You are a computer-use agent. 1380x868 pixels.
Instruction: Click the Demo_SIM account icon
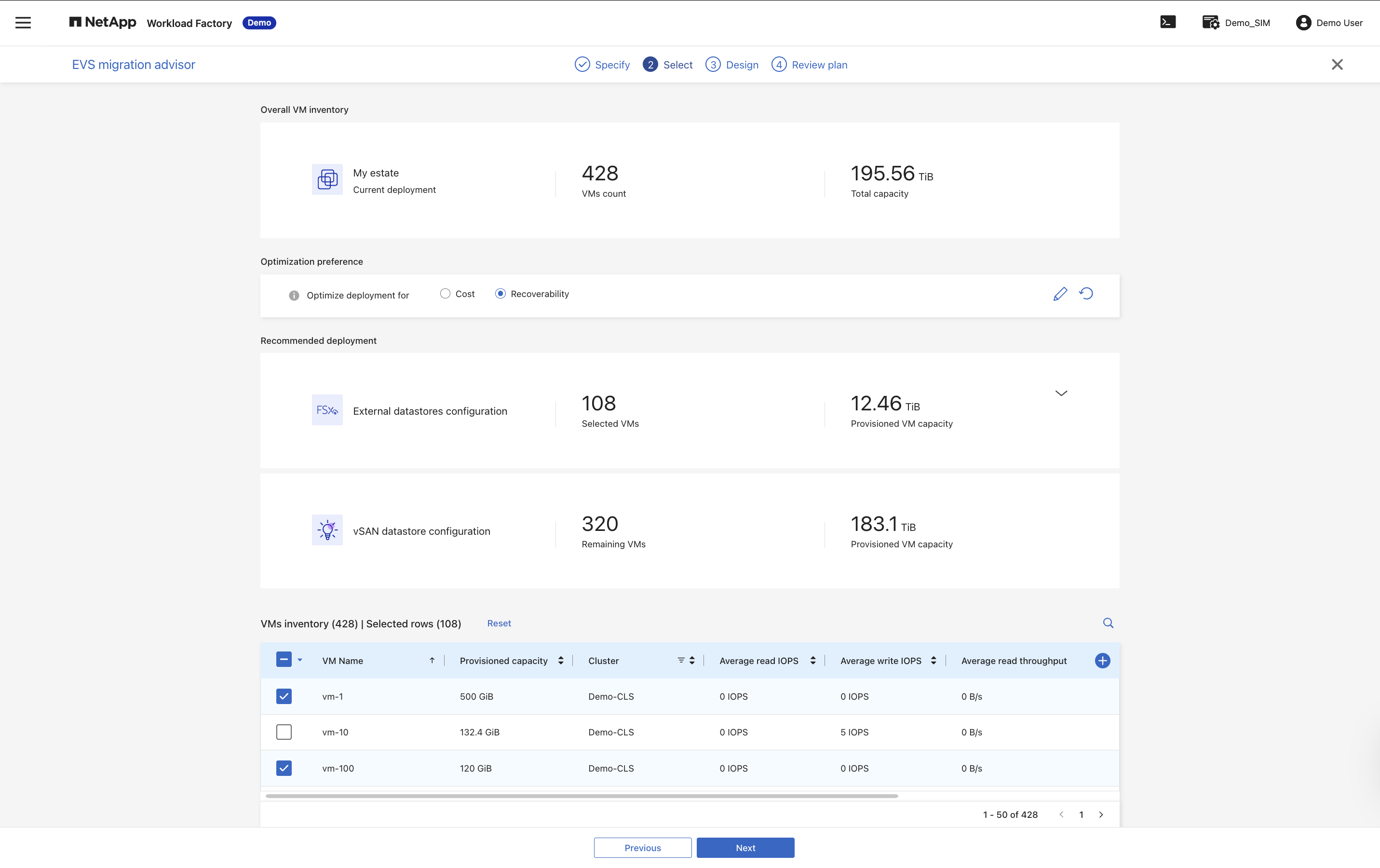[1210, 22]
